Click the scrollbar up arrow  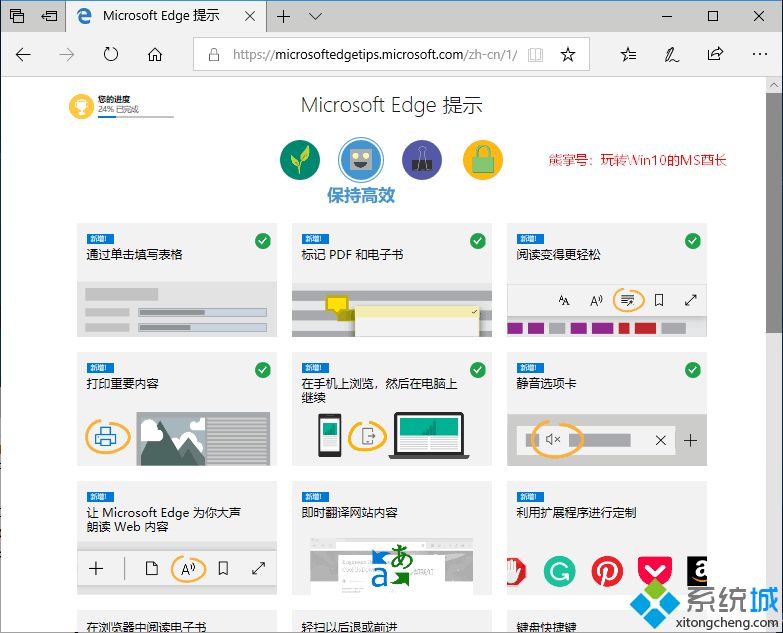(774, 84)
